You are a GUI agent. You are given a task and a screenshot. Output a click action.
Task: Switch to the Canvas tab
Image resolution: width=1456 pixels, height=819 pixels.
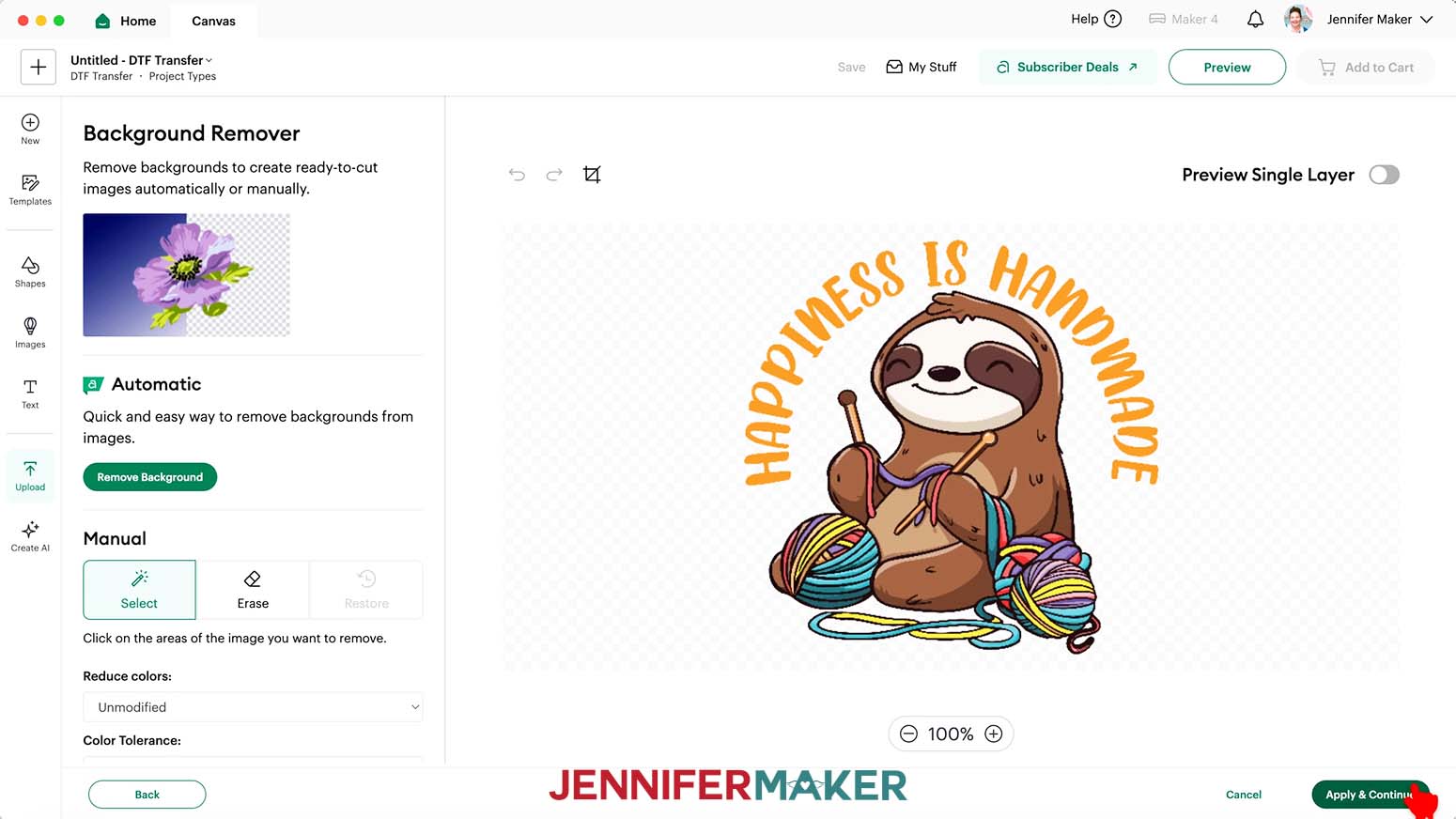(213, 21)
